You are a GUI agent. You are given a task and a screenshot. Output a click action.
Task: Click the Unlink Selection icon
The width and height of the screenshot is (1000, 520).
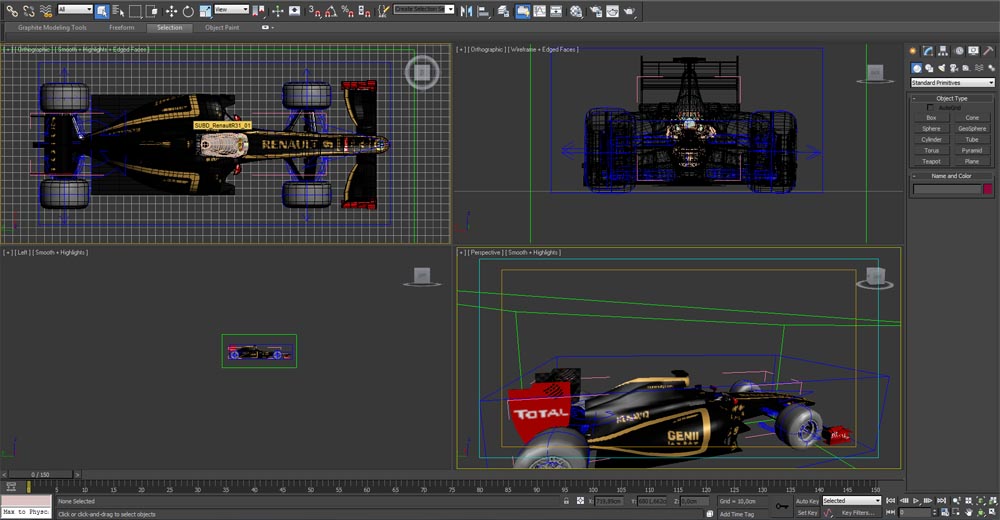[x=29, y=11]
